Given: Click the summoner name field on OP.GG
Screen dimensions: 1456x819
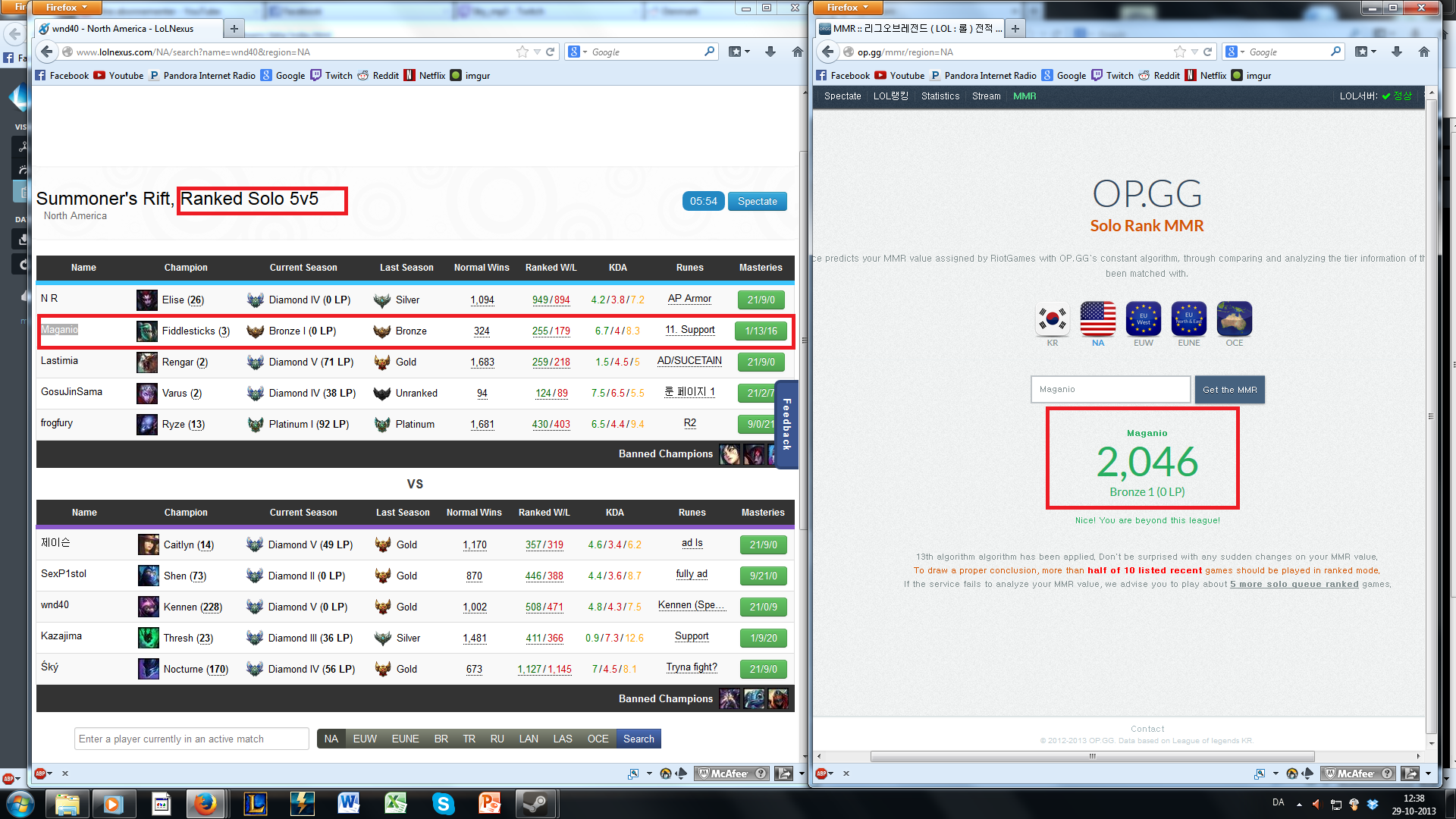Looking at the screenshot, I should (1110, 390).
